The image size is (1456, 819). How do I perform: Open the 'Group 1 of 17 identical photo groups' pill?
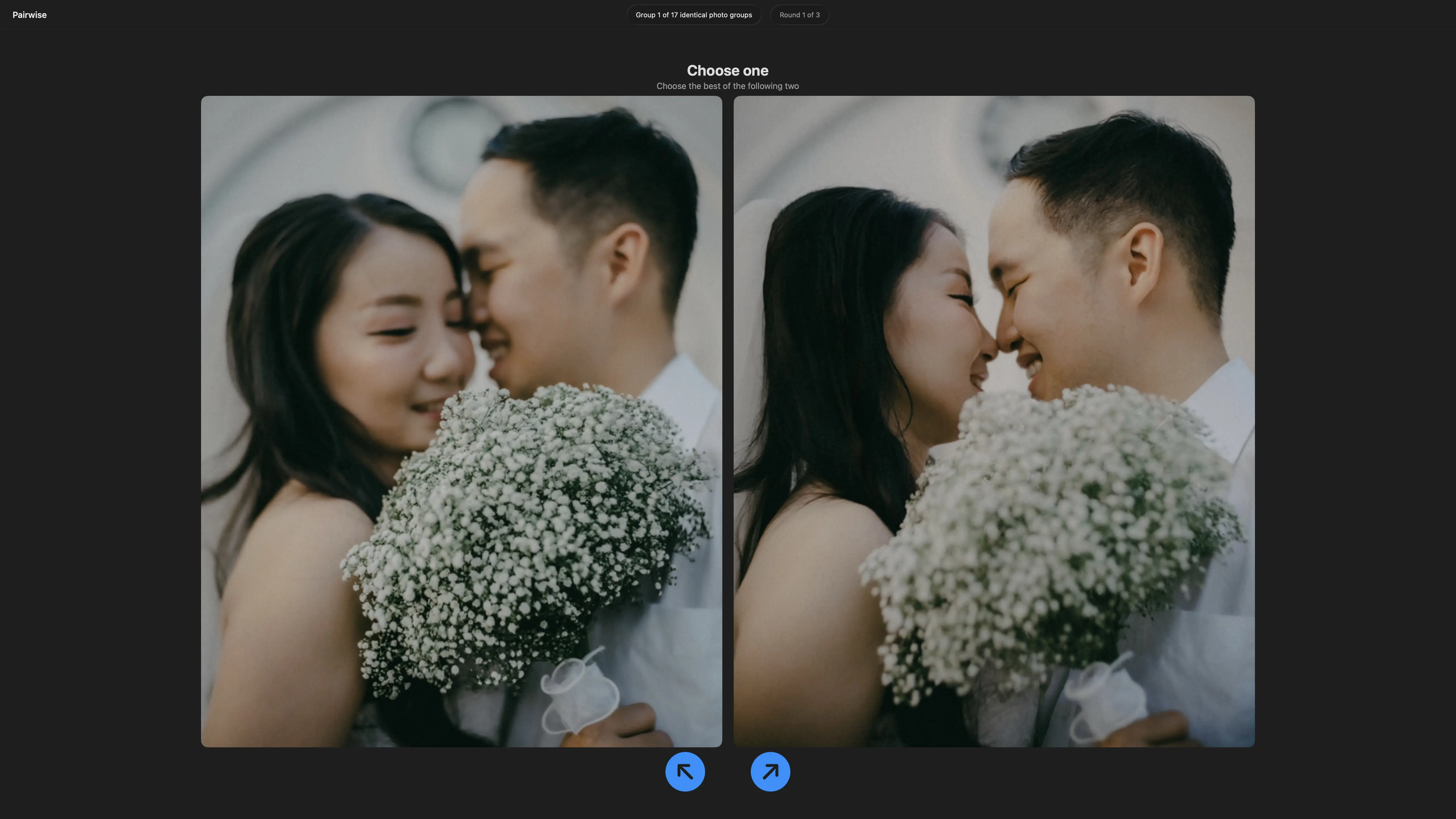point(694,15)
